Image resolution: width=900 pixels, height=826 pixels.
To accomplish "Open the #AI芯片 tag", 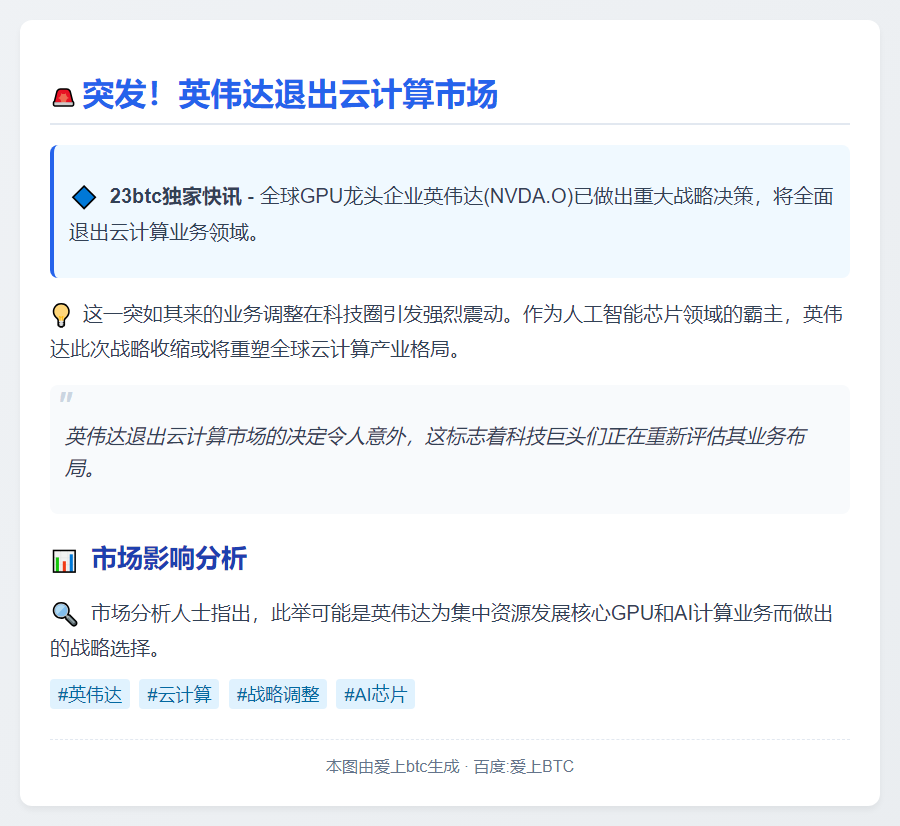I will 375,694.
